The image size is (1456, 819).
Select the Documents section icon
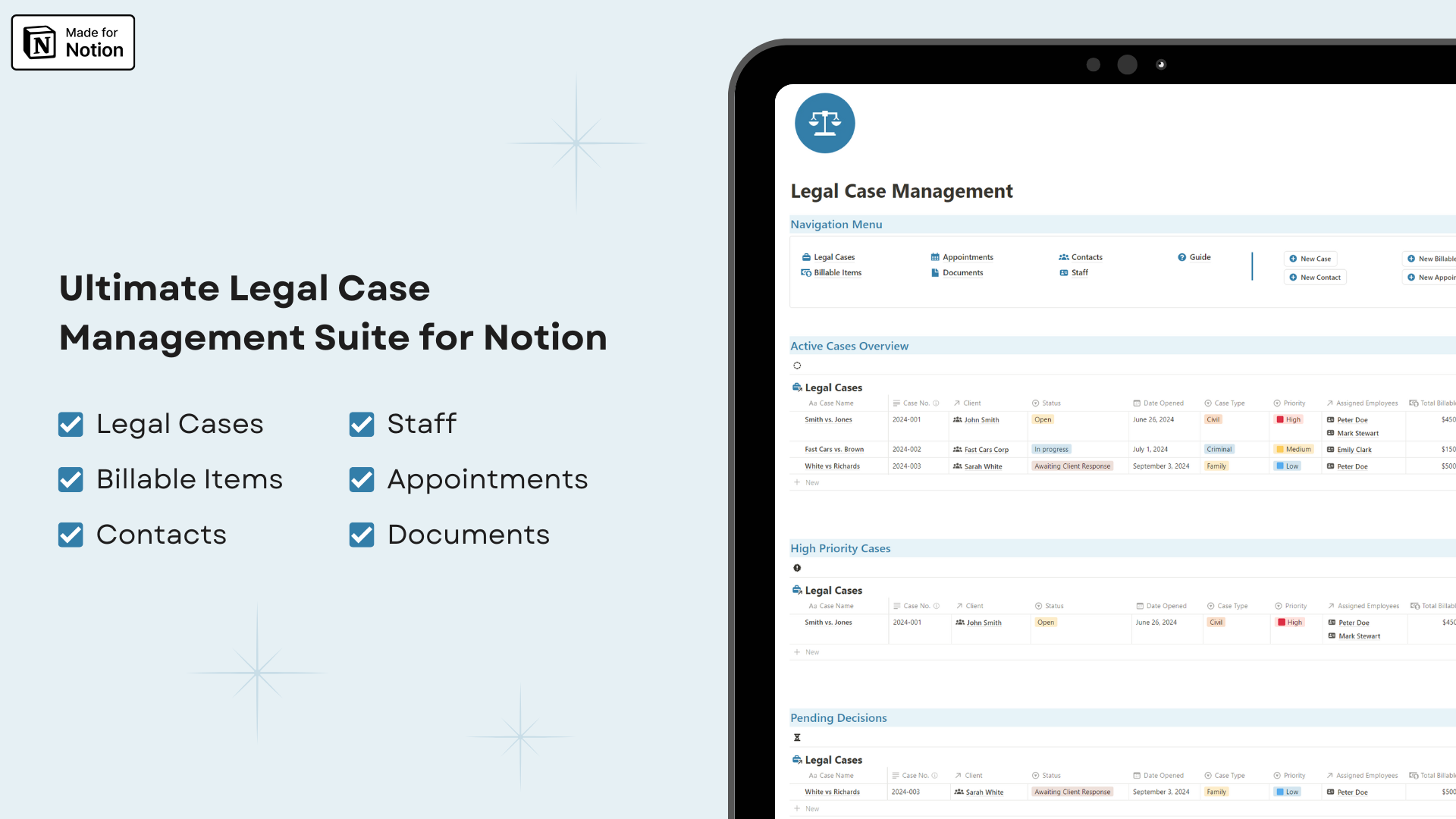tap(935, 272)
